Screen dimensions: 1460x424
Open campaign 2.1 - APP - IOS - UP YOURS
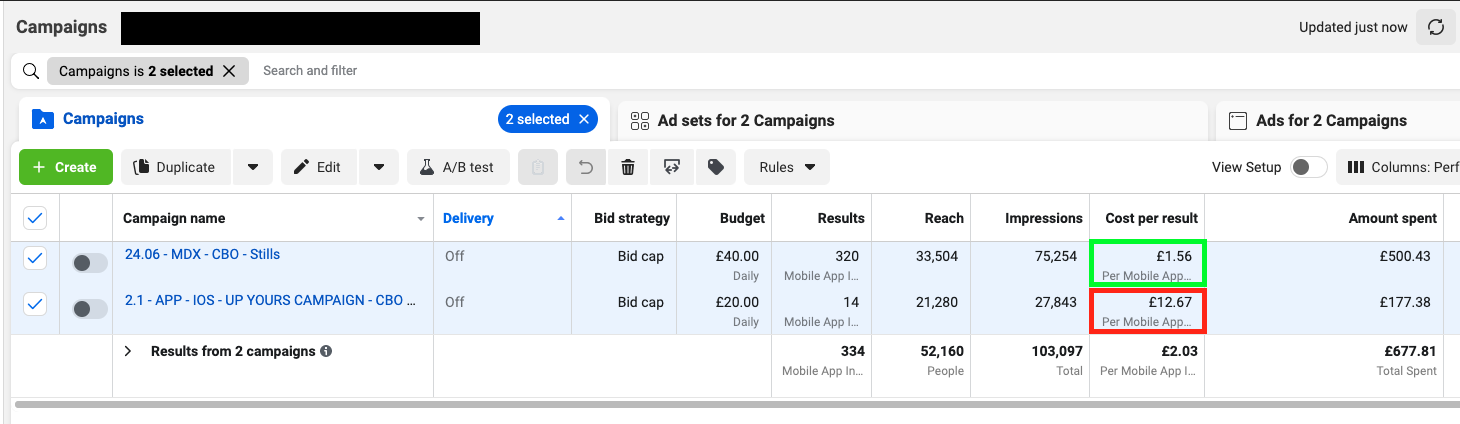(x=271, y=300)
